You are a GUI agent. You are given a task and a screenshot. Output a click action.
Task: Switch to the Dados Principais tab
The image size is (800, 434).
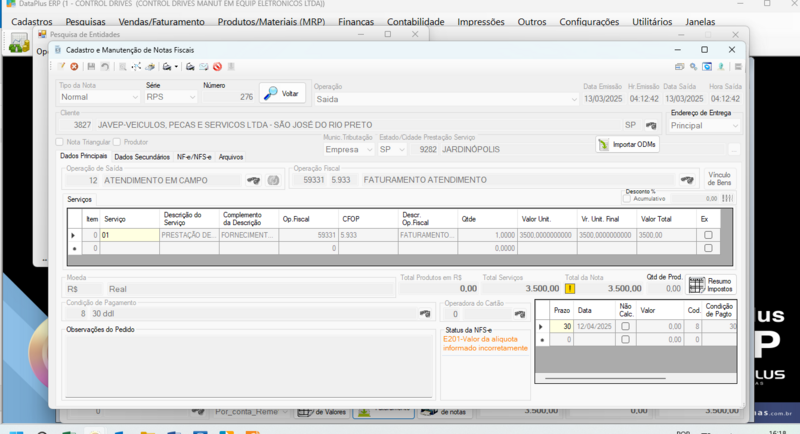pos(84,156)
